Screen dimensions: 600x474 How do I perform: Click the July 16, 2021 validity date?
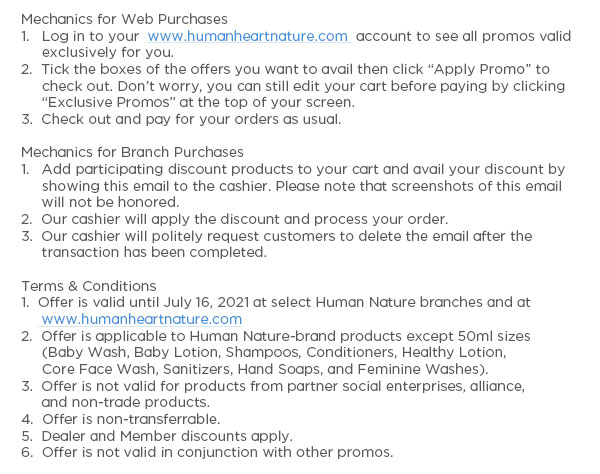207,302
